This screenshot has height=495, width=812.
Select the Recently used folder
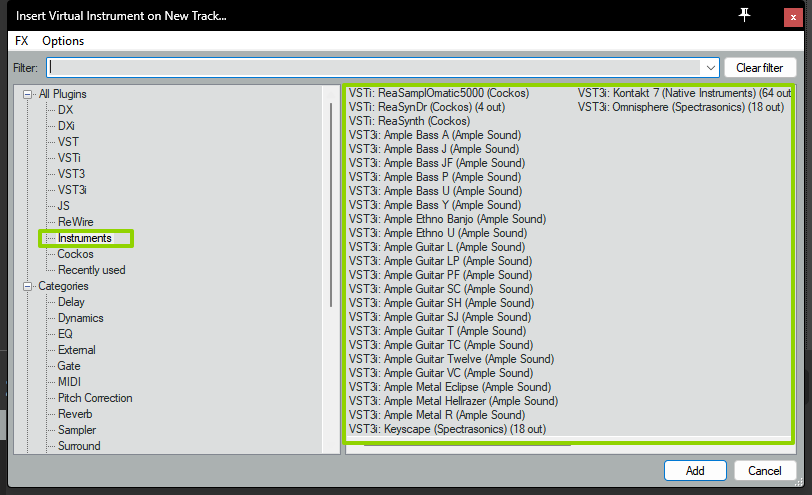pos(91,270)
